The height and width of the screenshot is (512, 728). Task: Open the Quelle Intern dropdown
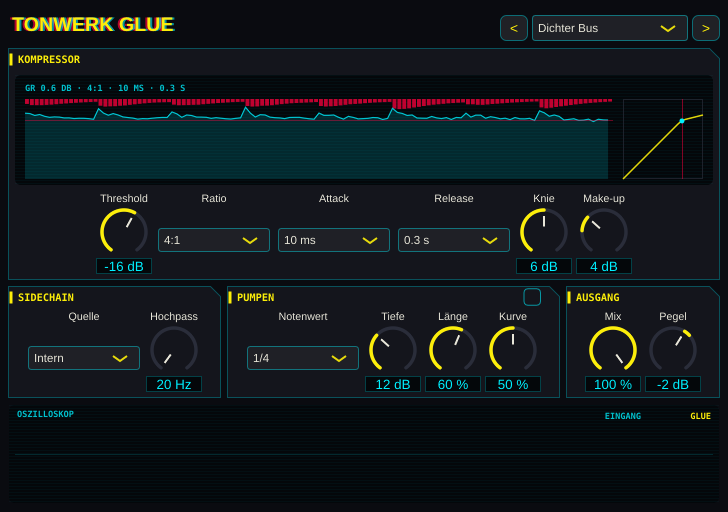(84, 358)
